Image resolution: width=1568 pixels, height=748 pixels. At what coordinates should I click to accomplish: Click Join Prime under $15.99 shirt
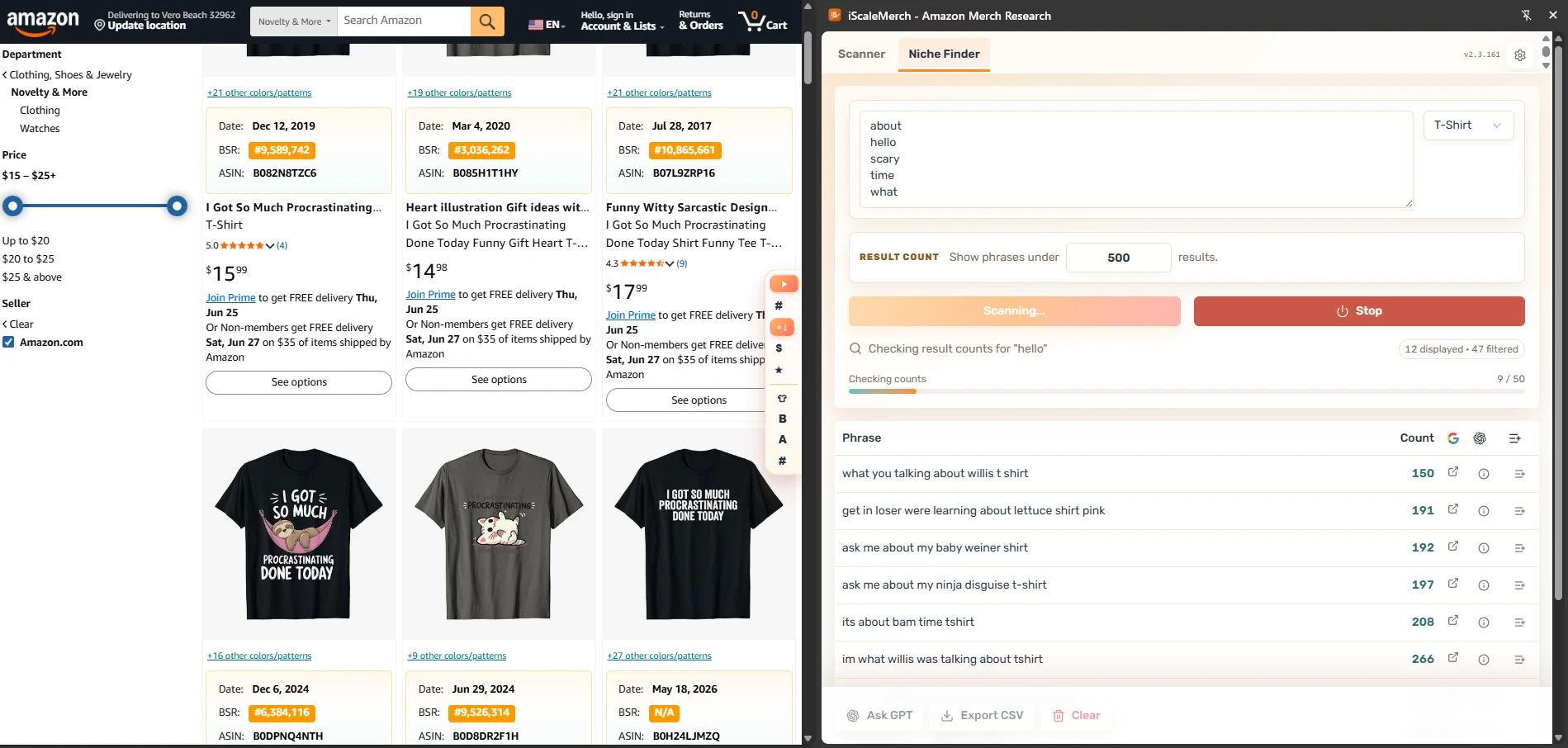(x=230, y=298)
